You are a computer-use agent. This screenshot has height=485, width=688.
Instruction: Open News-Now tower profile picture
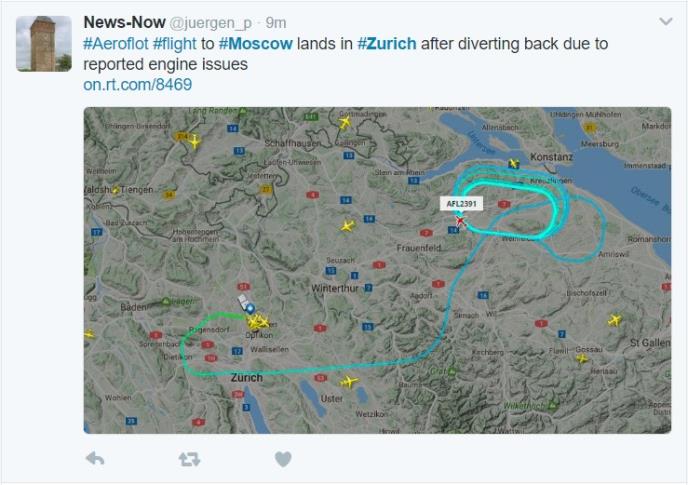[x=44, y=43]
